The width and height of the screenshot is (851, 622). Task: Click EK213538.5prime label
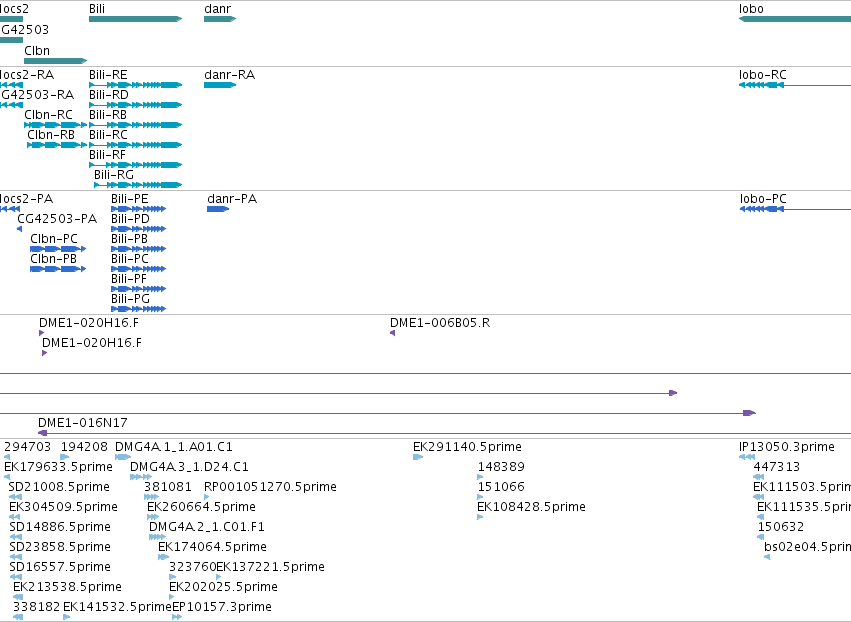tap(67, 587)
